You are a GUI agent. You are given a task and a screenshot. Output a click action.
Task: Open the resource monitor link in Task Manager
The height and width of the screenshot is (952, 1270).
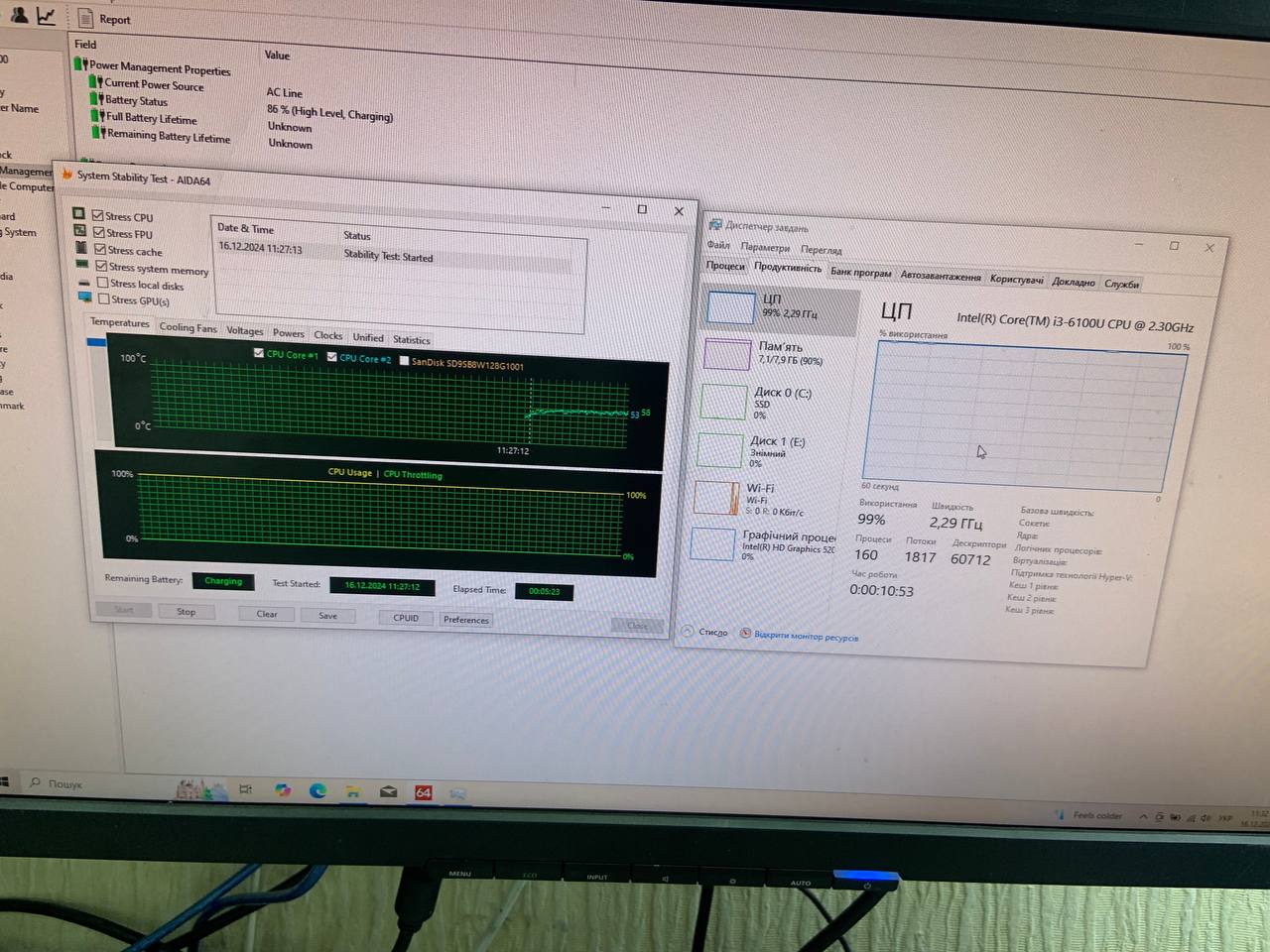(x=799, y=636)
